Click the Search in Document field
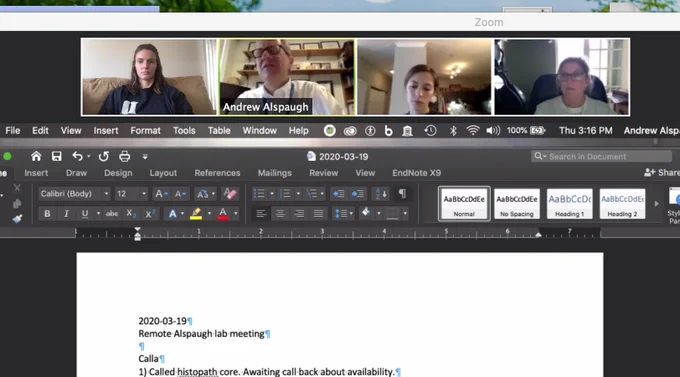 (x=602, y=156)
